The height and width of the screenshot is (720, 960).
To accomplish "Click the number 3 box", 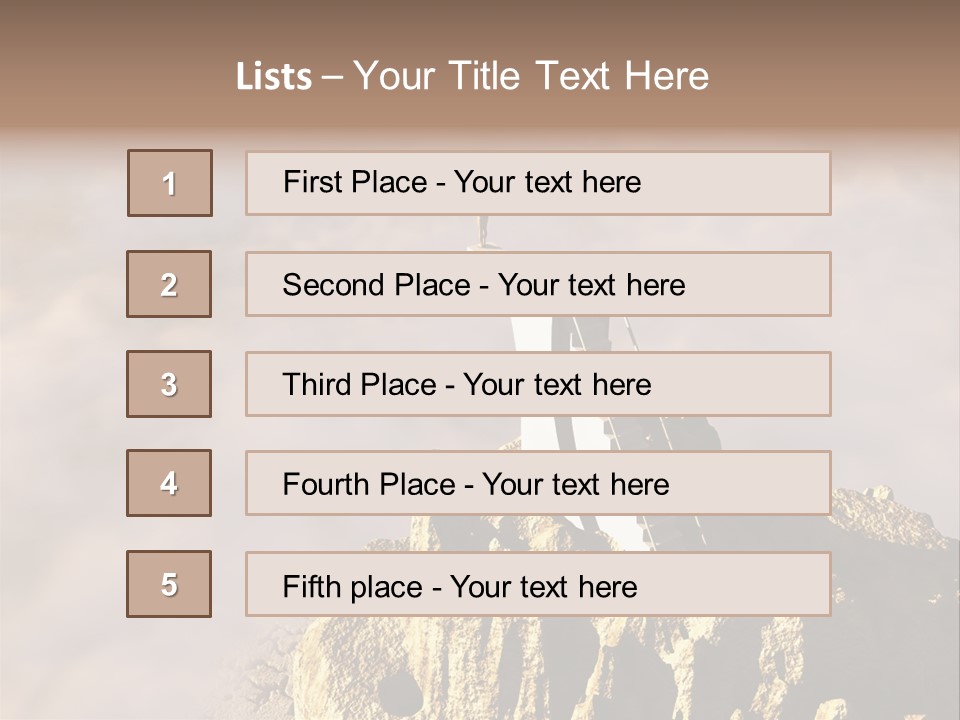I will (169, 384).
